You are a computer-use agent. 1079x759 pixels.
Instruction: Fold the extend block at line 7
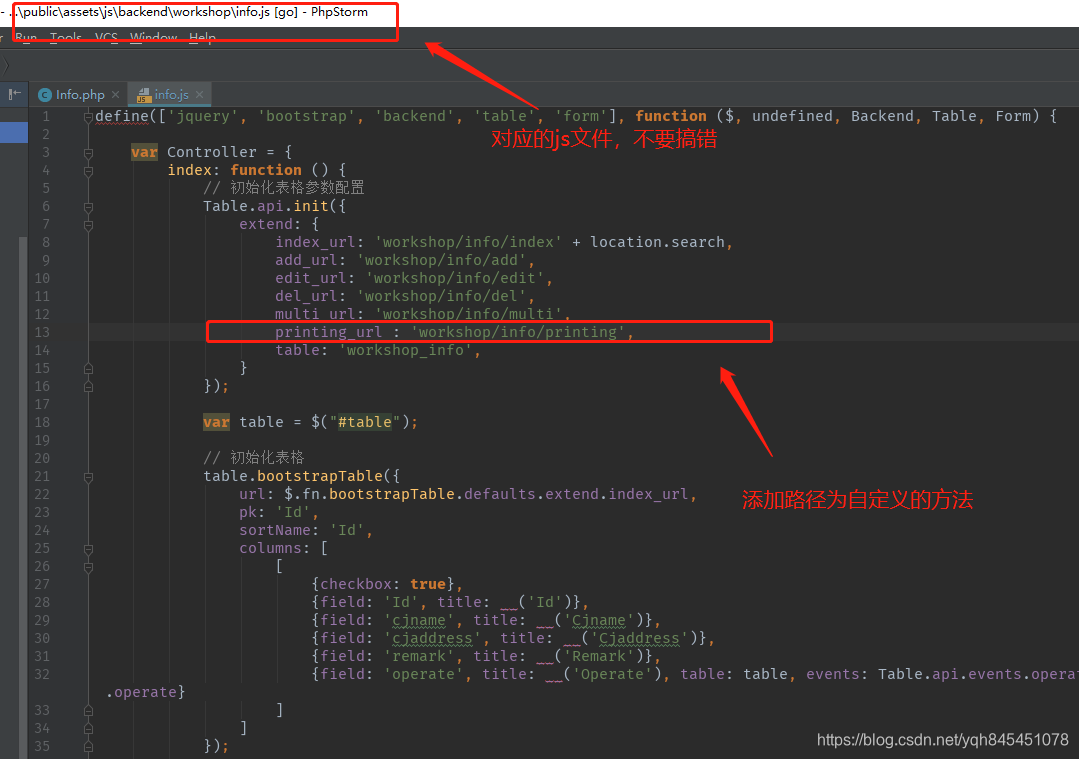(89, 225)
